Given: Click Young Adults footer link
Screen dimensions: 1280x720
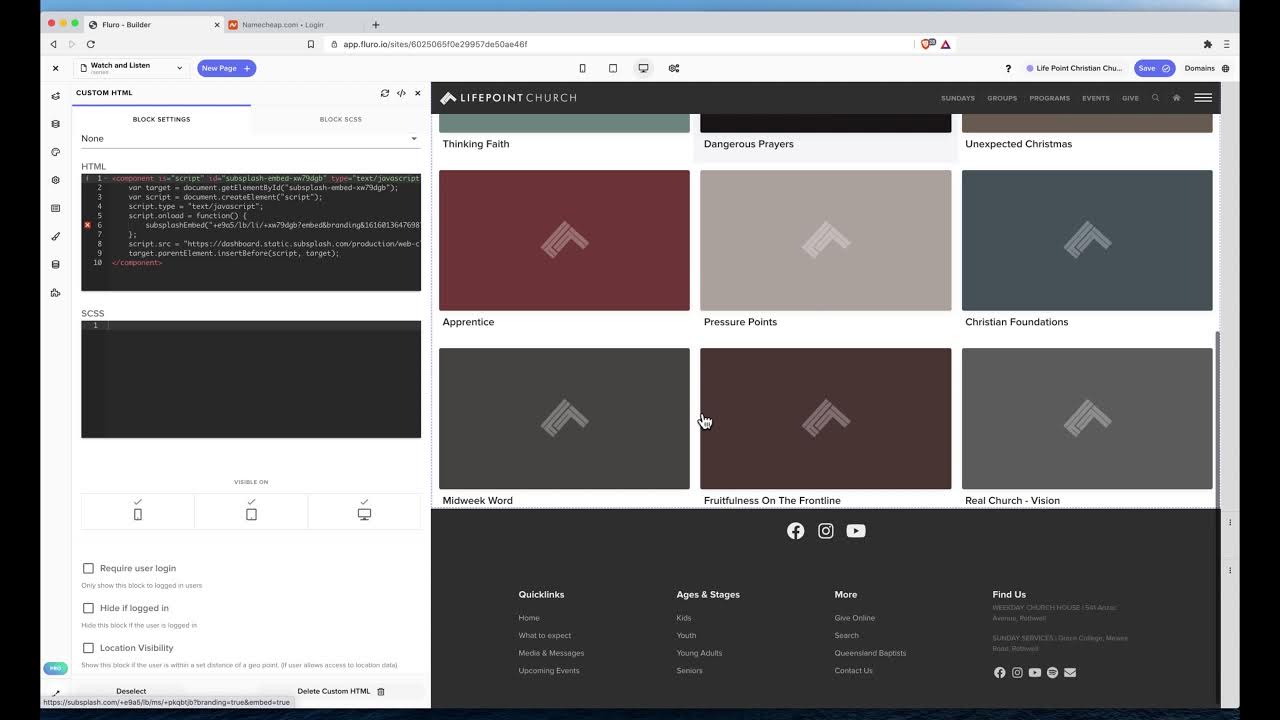Looking at the screenshot, I should 699,653.
